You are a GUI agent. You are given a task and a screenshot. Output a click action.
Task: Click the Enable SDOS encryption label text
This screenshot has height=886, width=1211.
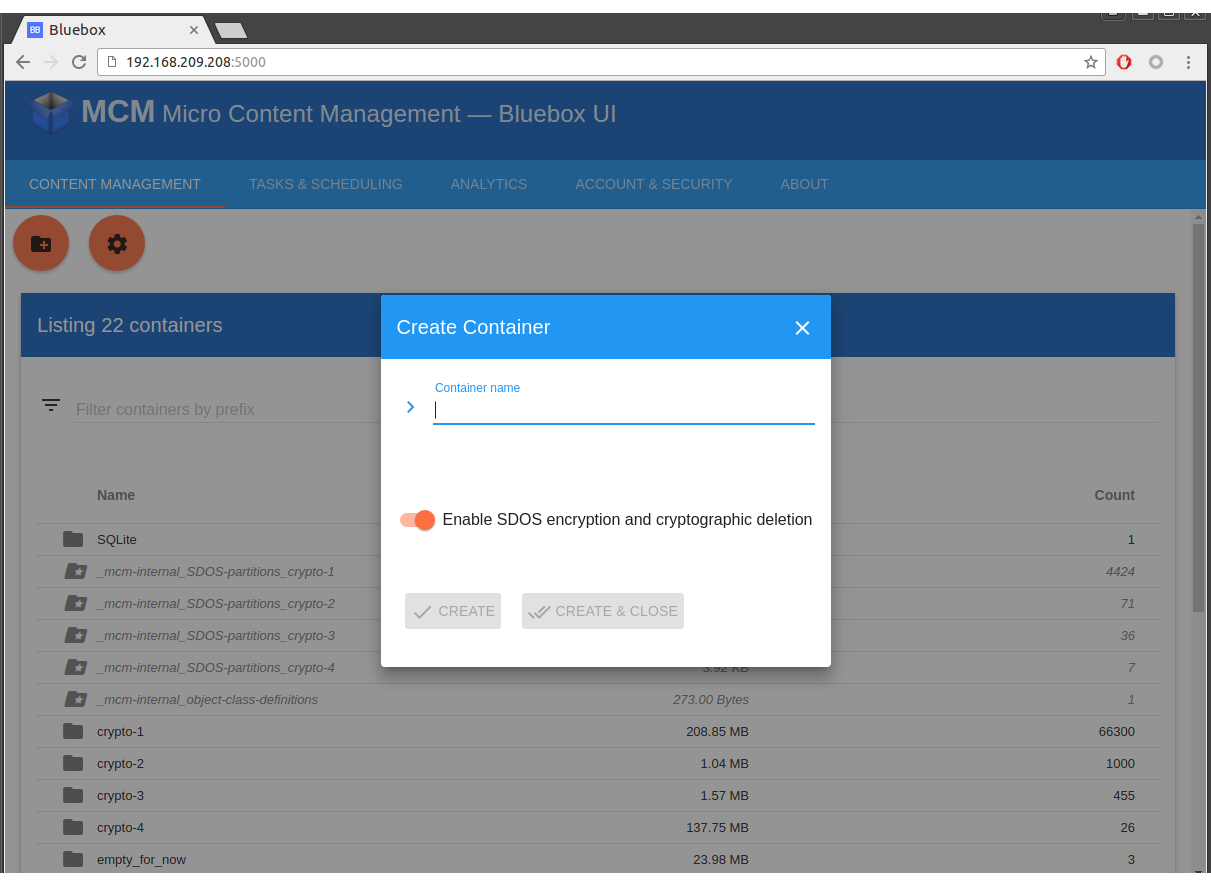627,520
